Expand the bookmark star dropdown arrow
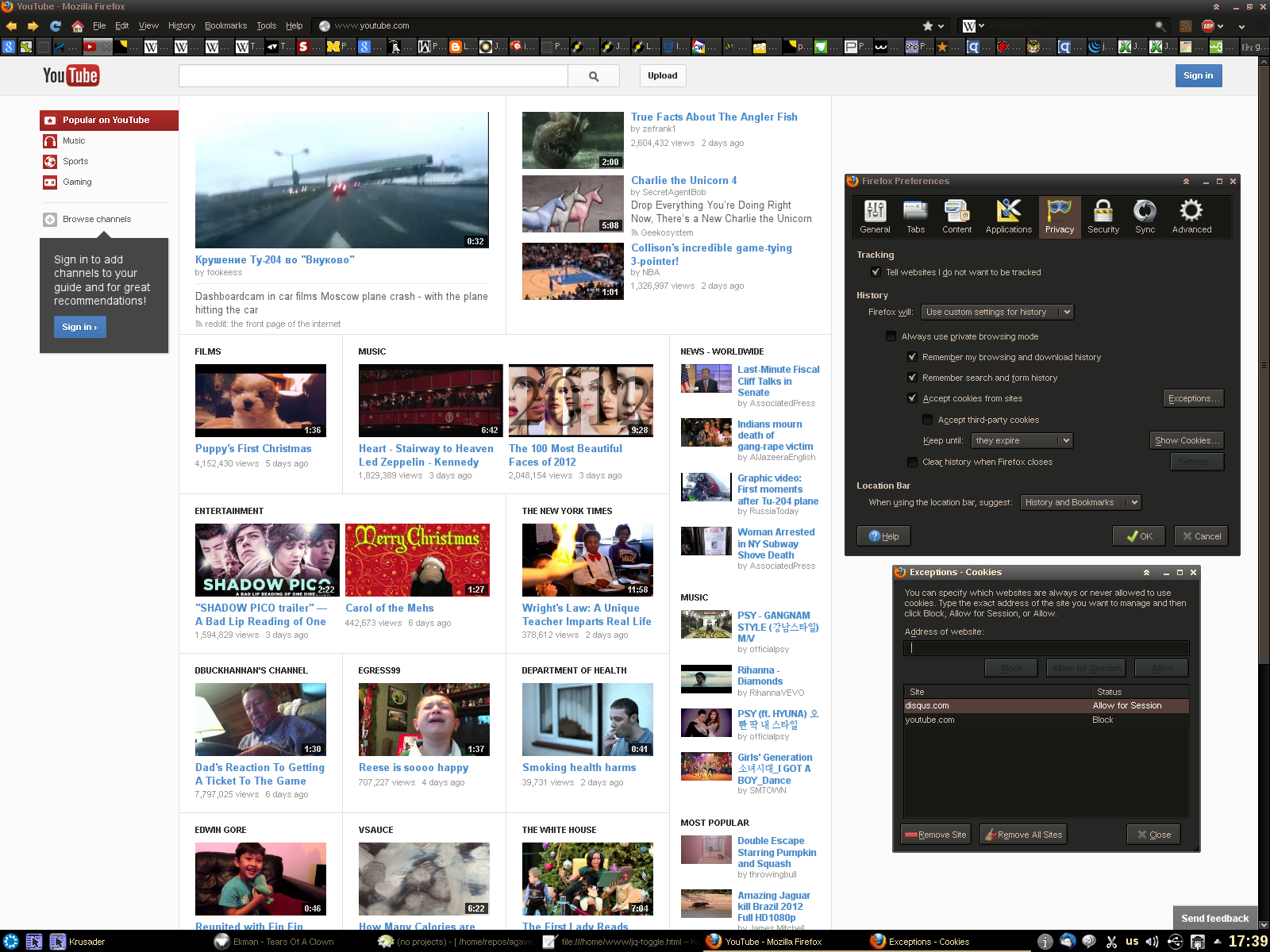The image size is (1270, 952). [941, 26]
